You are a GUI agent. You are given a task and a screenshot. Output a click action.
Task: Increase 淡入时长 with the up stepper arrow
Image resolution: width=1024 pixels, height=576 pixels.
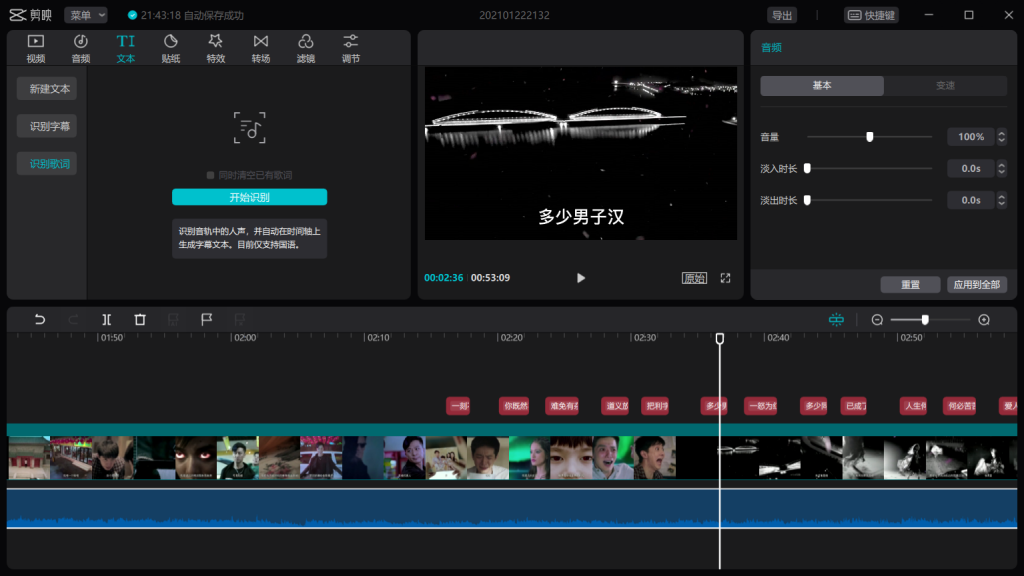coord(1001,165)
